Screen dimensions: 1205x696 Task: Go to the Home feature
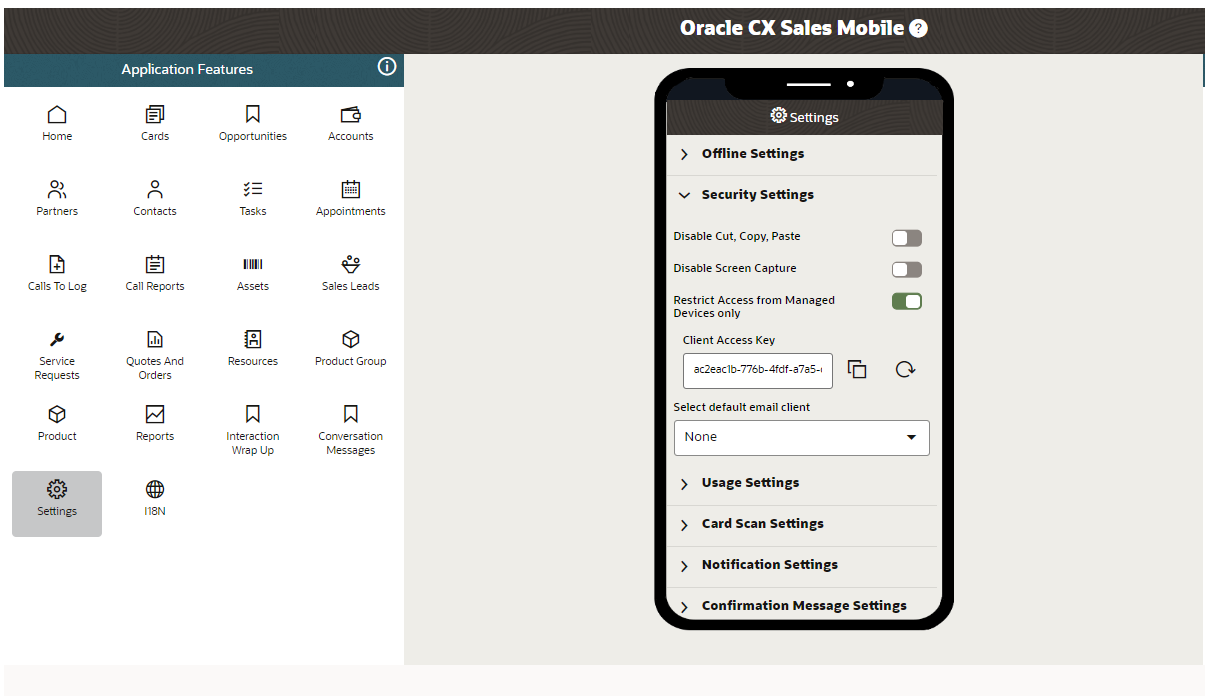tap(57, 123)
